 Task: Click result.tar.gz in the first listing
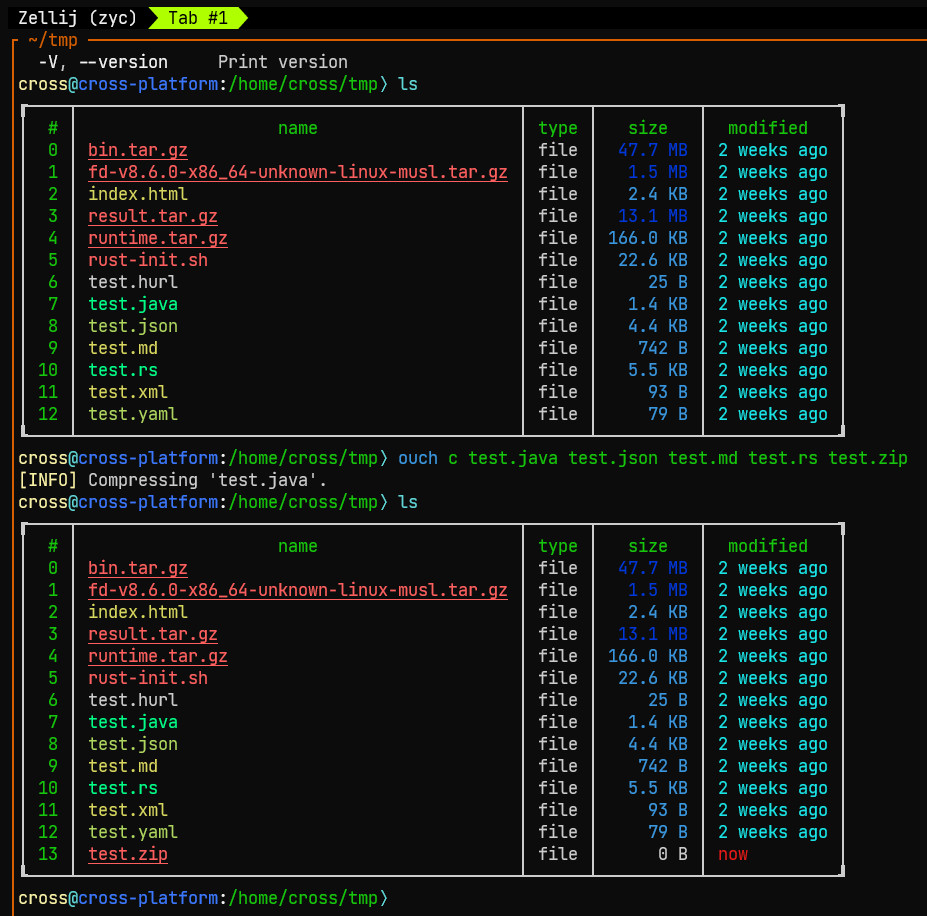click(x=153, y=216)
